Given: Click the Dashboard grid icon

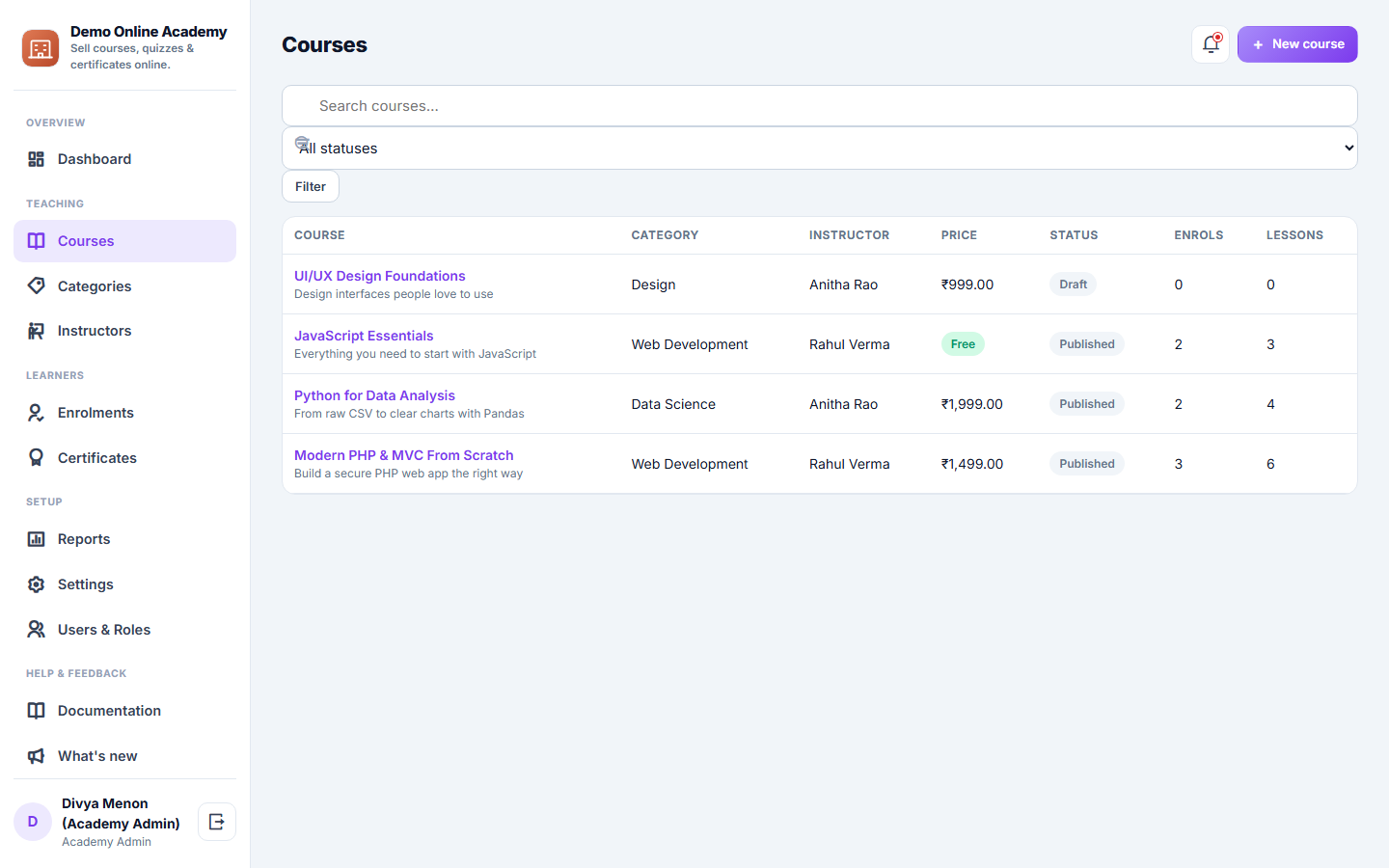Looking at the screenshot, I should coord(36,159).
